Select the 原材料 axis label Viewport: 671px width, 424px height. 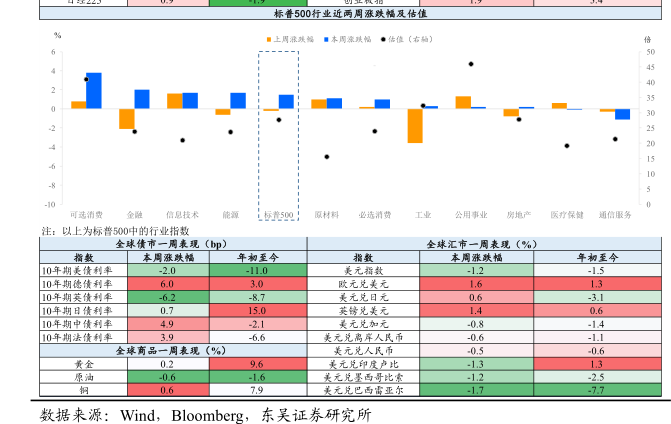327,215
